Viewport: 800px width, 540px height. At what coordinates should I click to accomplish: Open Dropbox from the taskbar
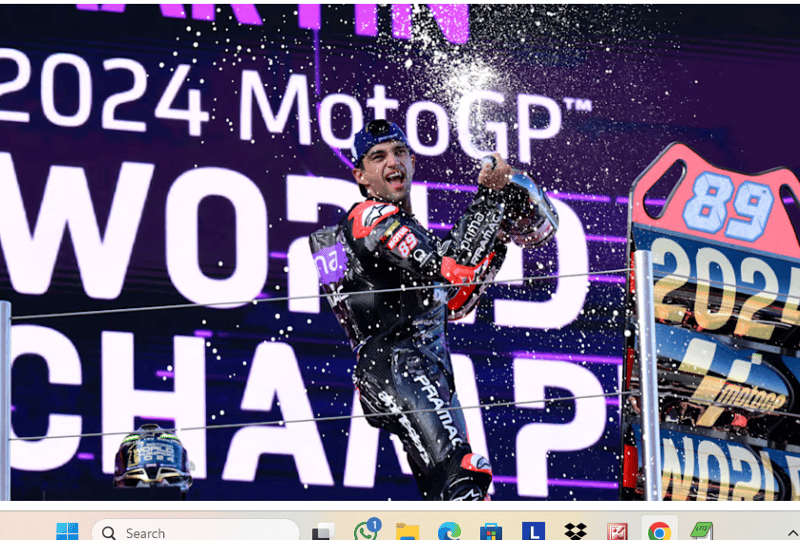(x=575, y=532)
